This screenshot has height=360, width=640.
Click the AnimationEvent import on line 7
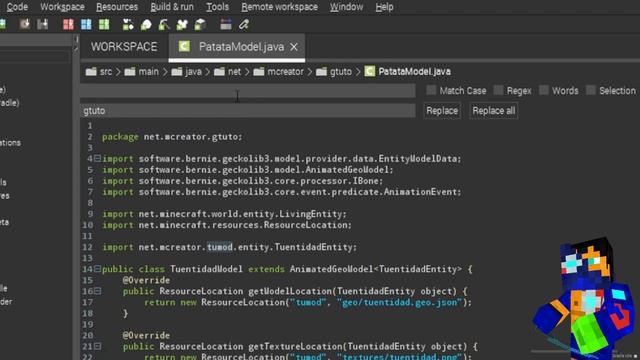point(282,192)
